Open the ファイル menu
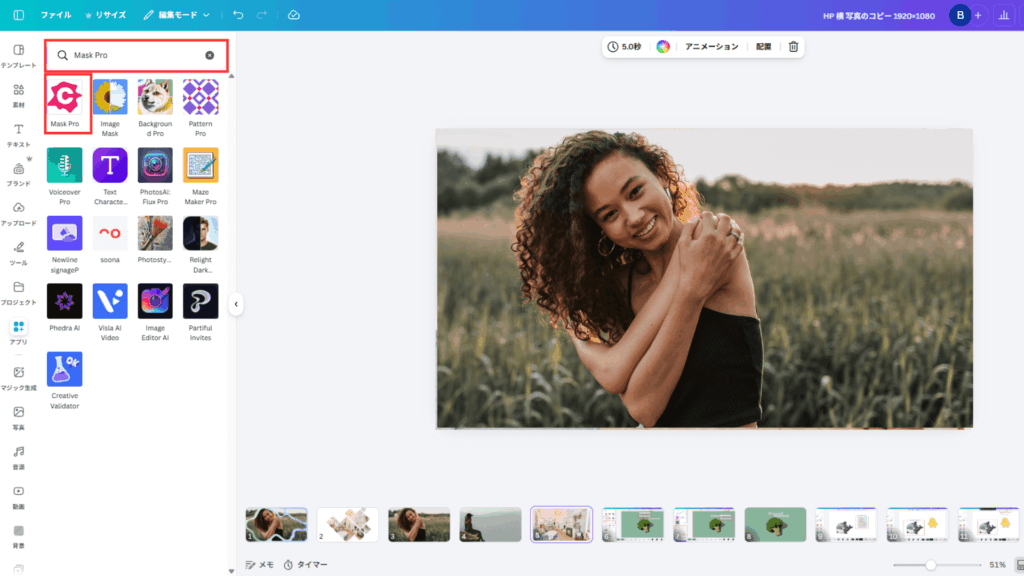 56,15
